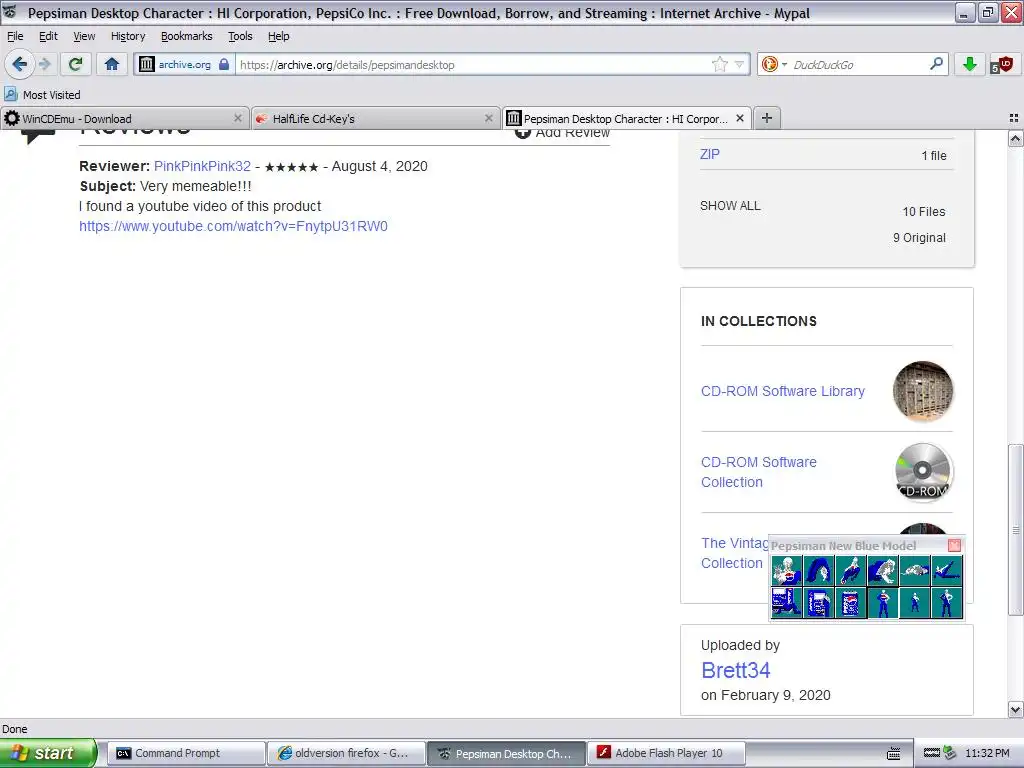Screen dimensions: 1024x768
Task: Switch to Adobe Flash Player 10 window
Action: 666,753
